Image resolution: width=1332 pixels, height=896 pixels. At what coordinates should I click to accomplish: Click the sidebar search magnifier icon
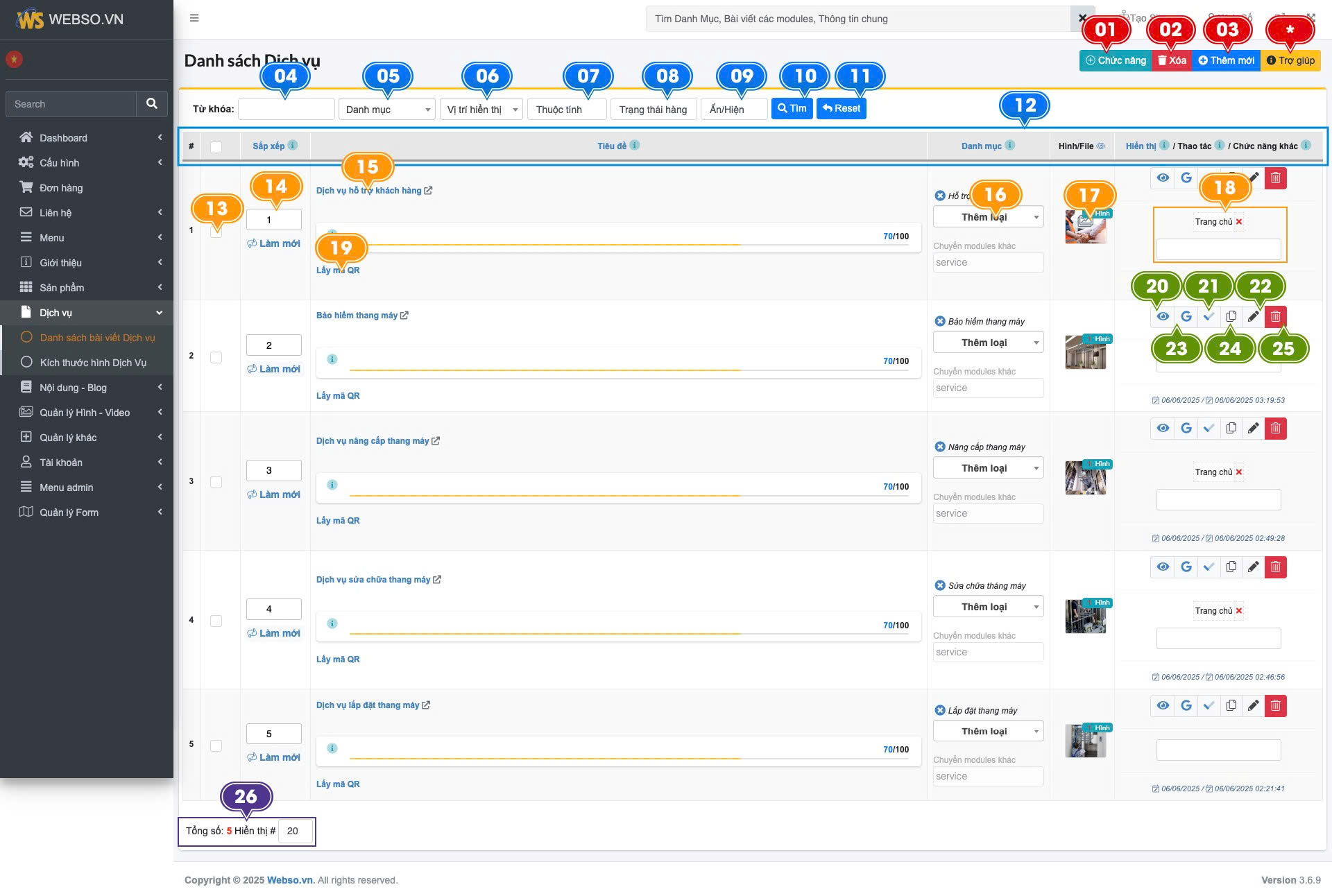152,104
